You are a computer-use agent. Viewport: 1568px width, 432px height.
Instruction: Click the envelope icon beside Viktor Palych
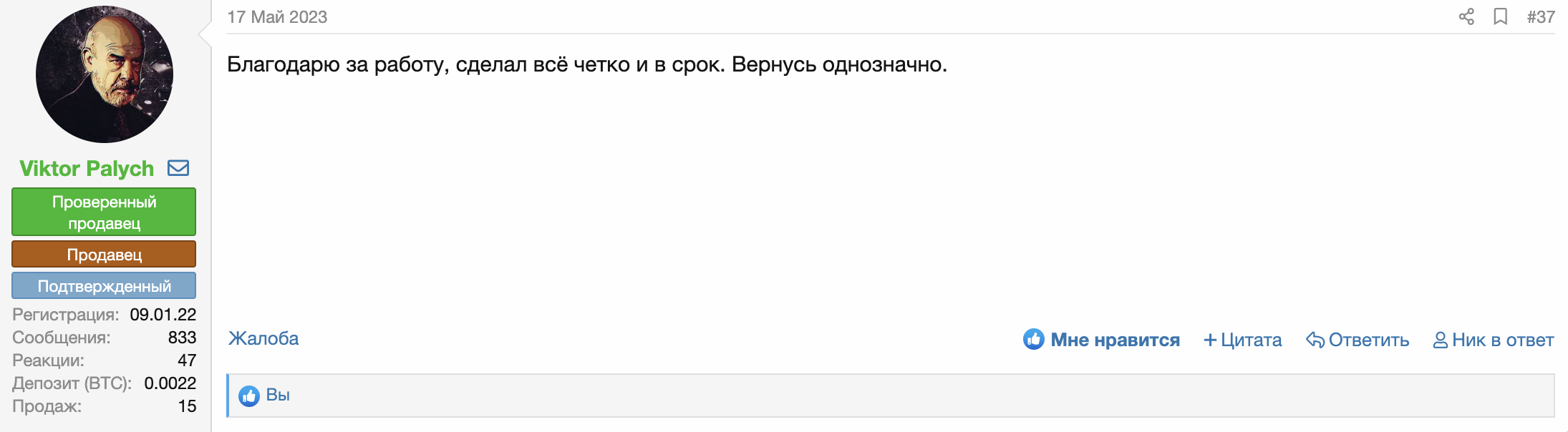point(178,168)
